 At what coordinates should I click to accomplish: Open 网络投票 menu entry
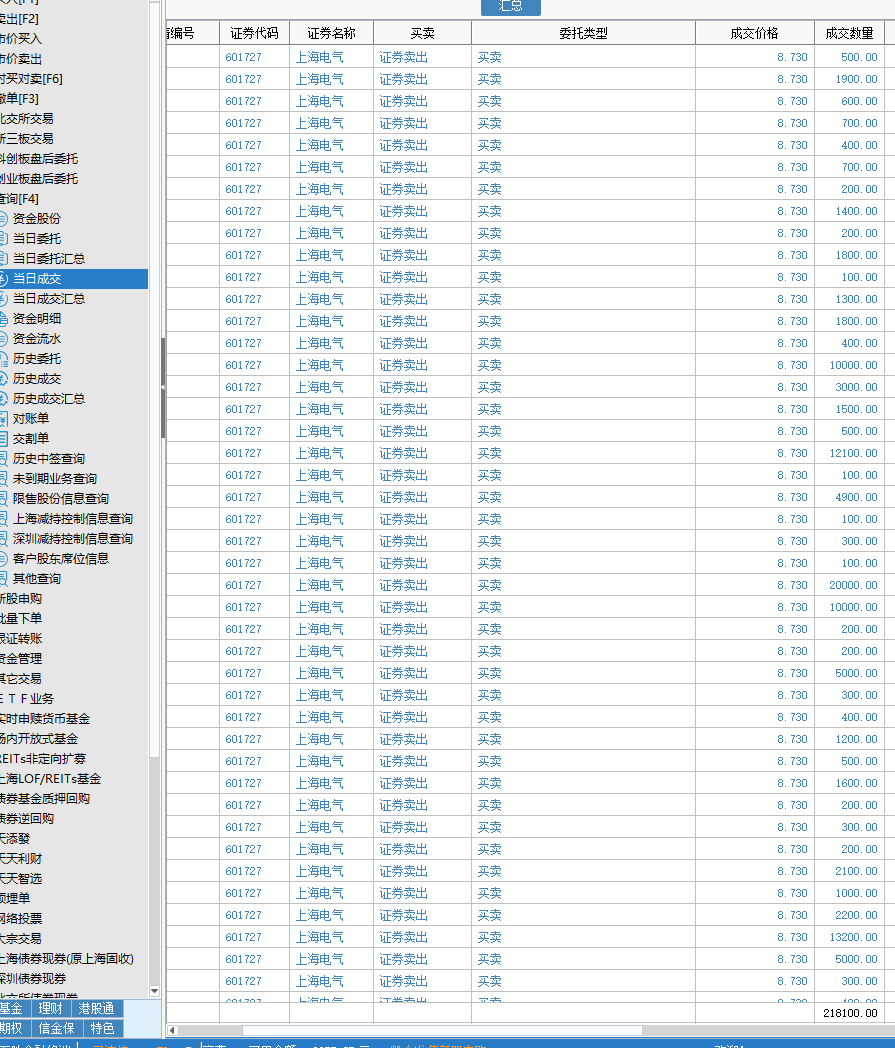pos(20,919)
